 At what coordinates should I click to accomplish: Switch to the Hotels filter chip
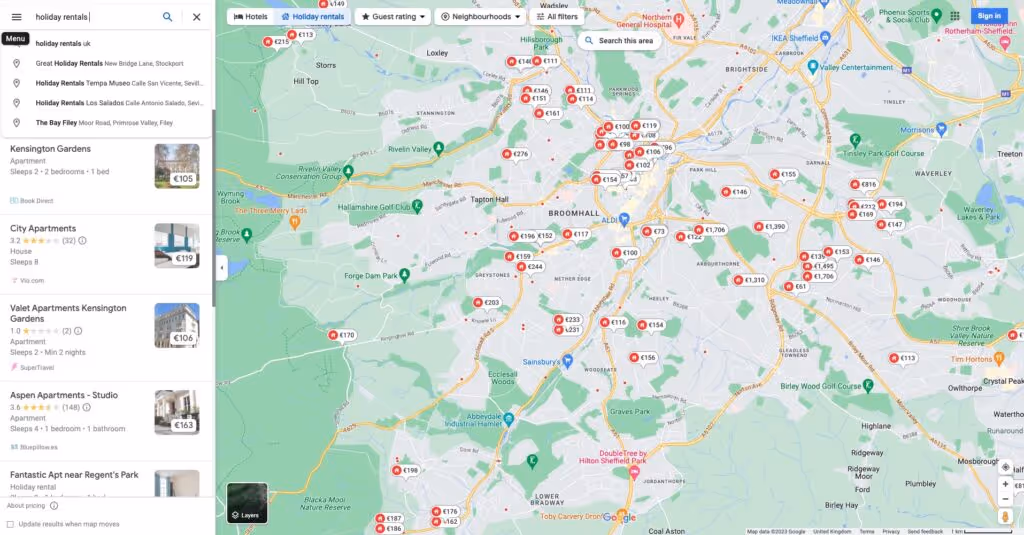(x=251, y=16)
